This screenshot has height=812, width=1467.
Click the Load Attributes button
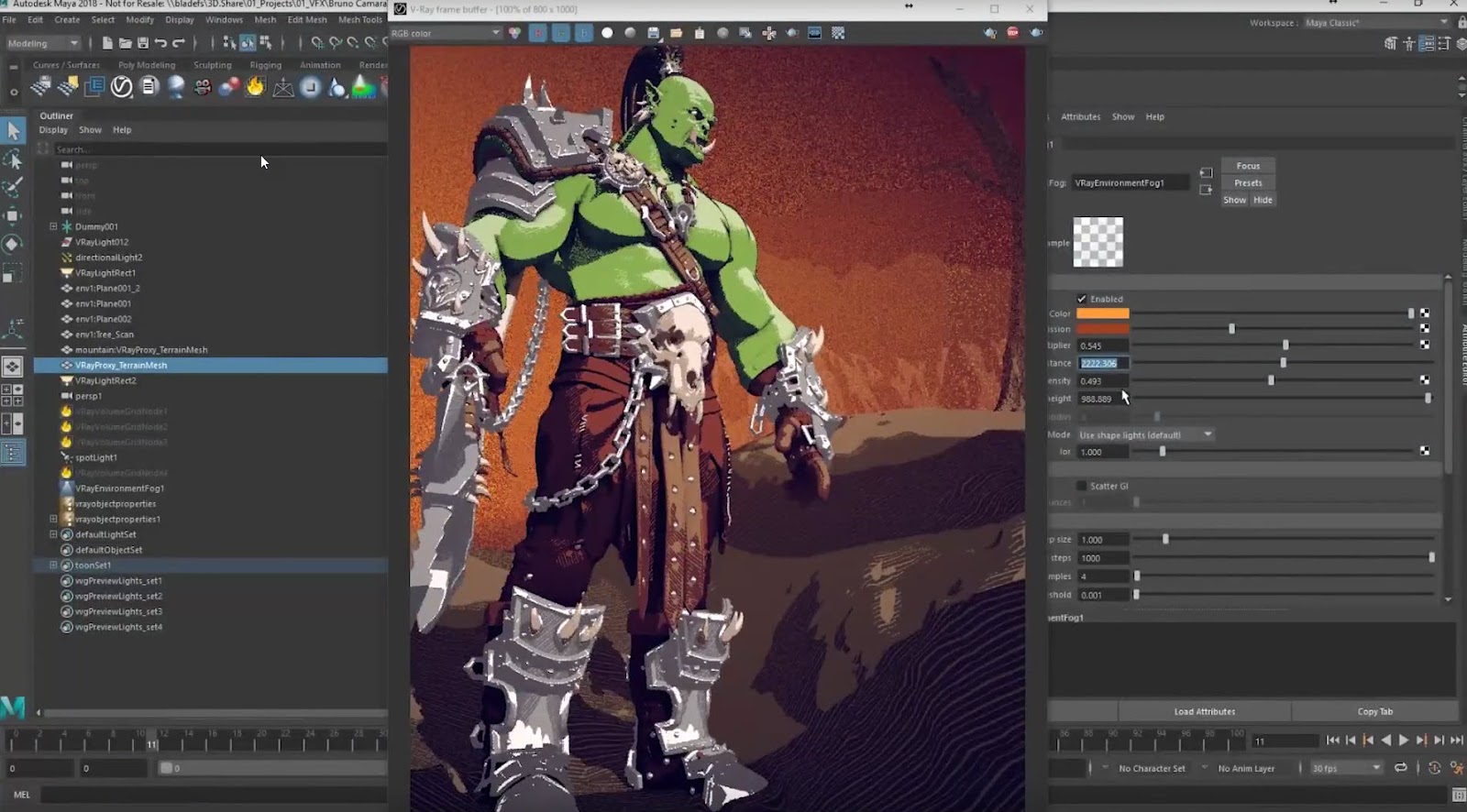pyautogui.click(x=1204, y=711)
